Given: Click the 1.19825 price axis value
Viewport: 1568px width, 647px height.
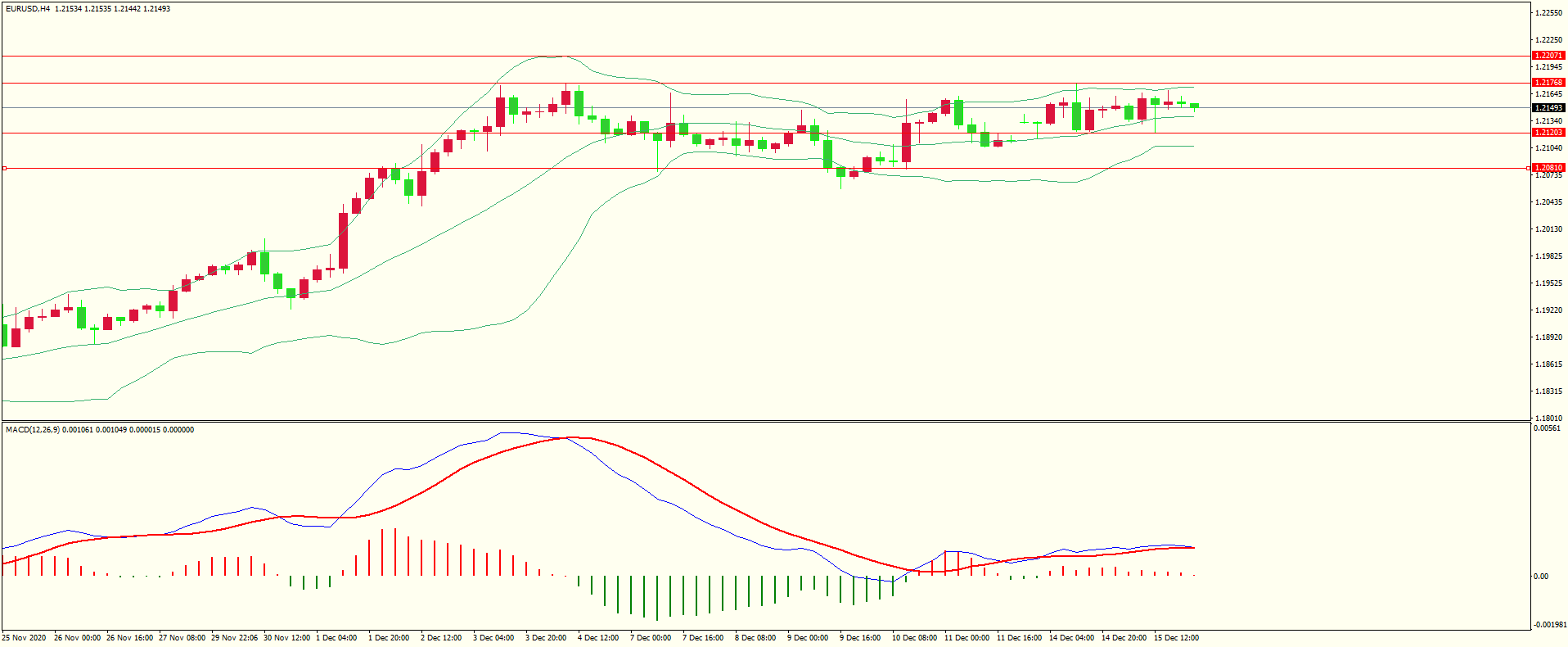Looking at the screenshot, I should pos(1549,256).
